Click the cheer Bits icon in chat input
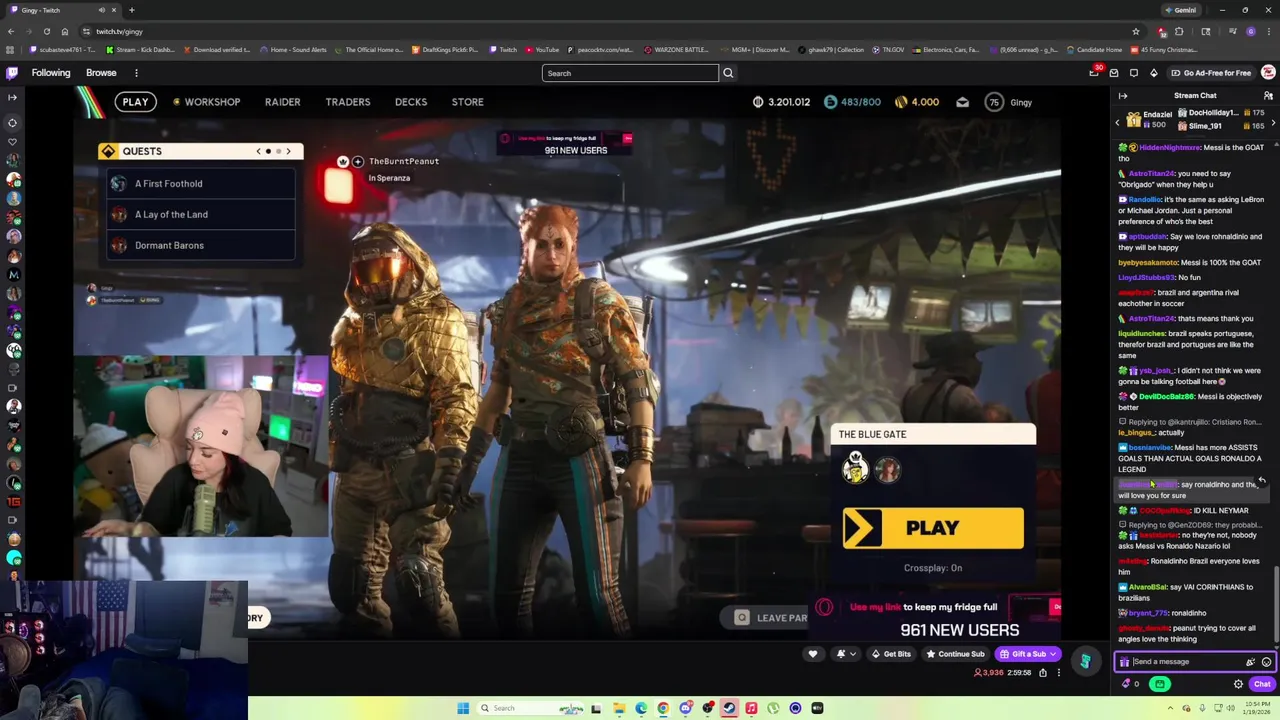Viewport: 1280px width, 720px height. 1250,662
